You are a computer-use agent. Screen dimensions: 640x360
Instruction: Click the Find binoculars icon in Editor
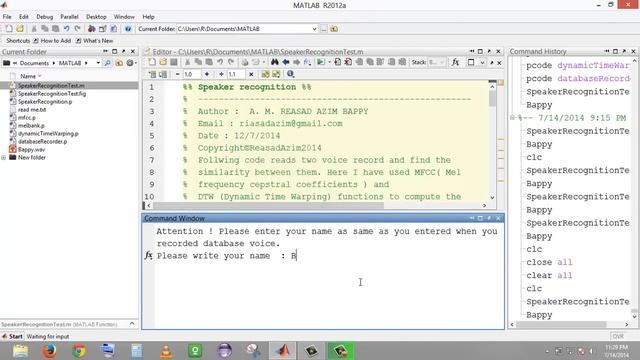point(275,62)
